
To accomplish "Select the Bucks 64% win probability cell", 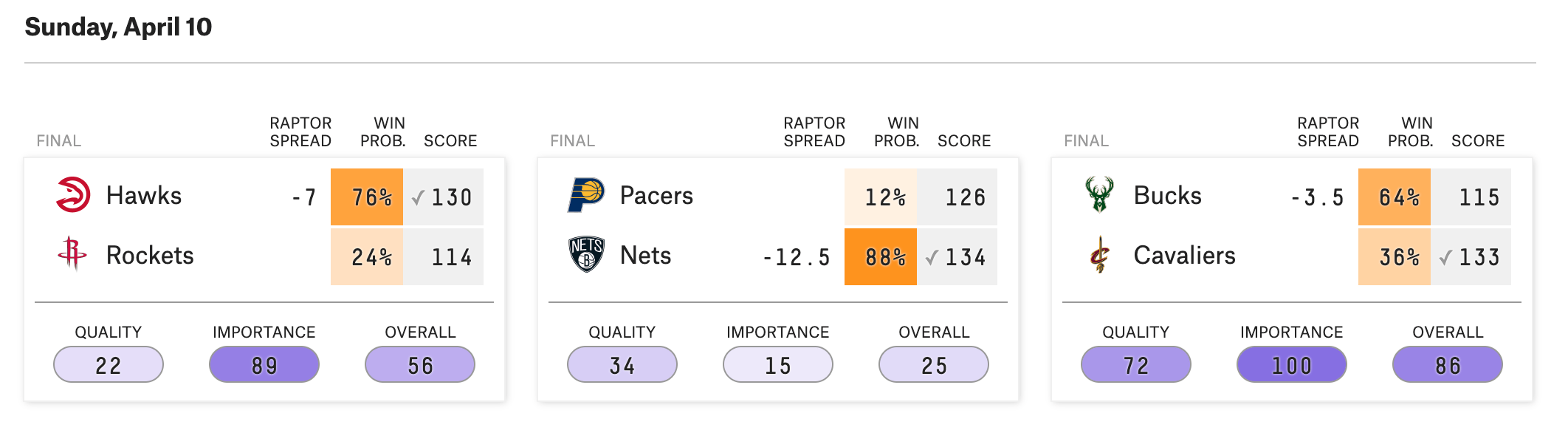I will tap(1394, 197).
